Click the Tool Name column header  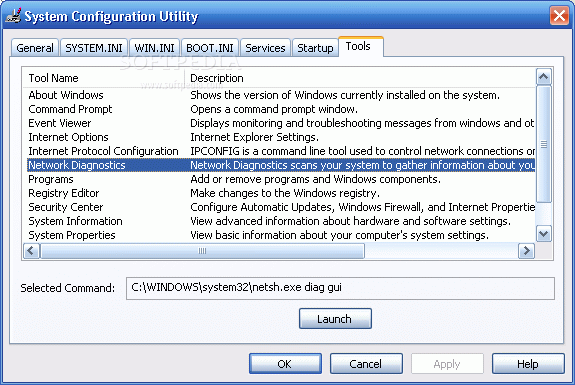point(54,78)
